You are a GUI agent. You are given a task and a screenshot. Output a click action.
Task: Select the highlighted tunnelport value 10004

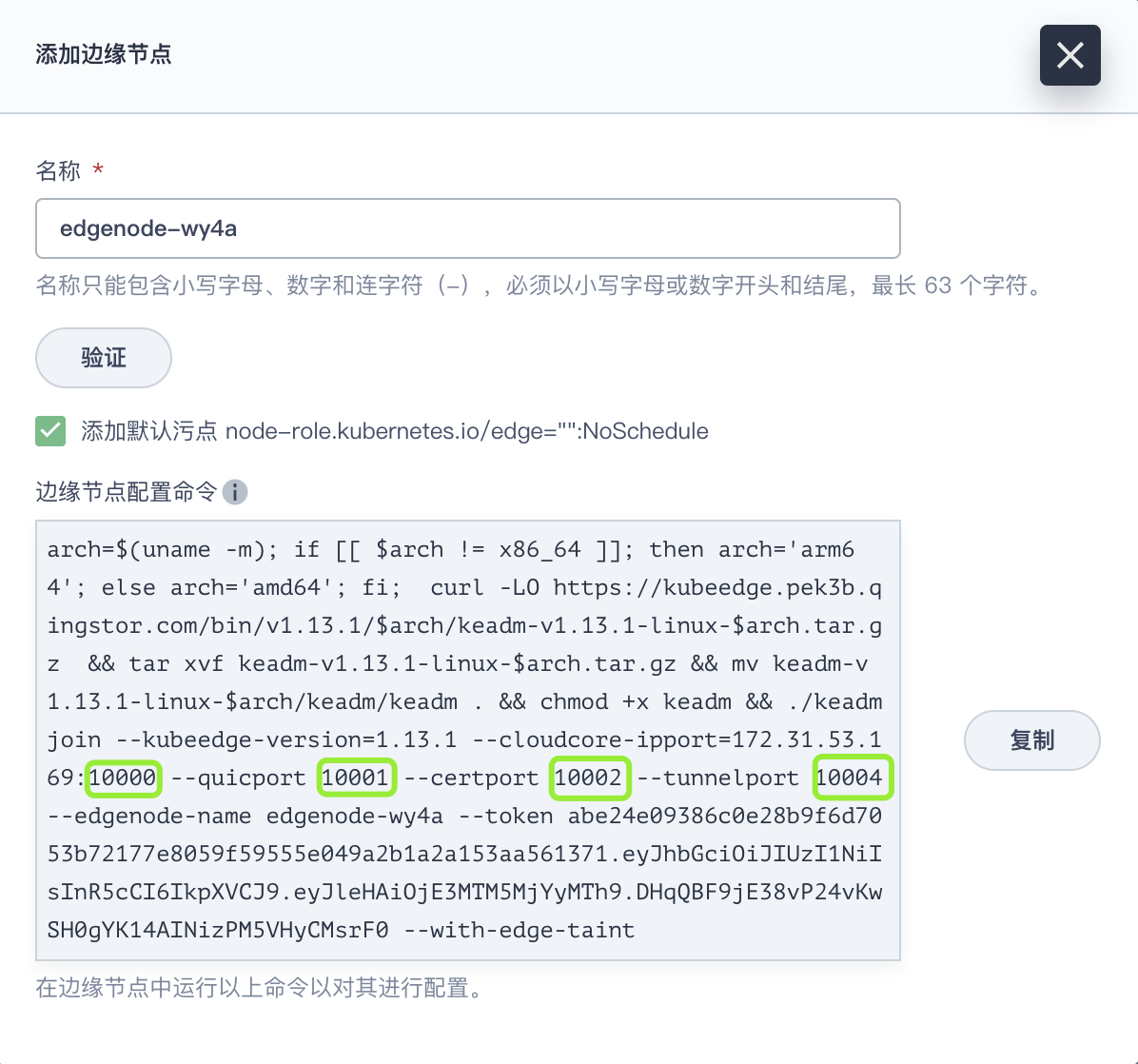(851, 778)
